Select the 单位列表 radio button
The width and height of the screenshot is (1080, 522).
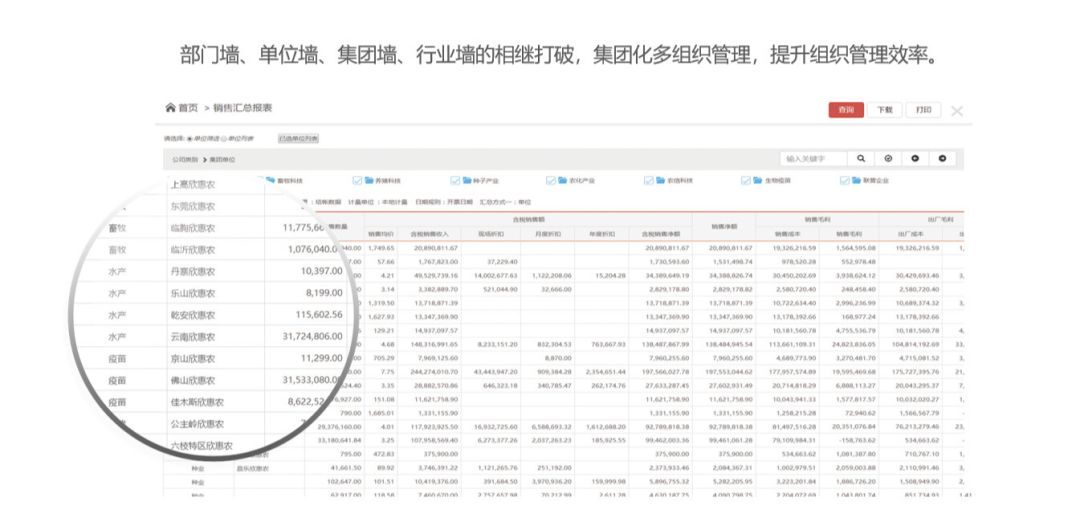pyautogui.click(x=223, y=138)
